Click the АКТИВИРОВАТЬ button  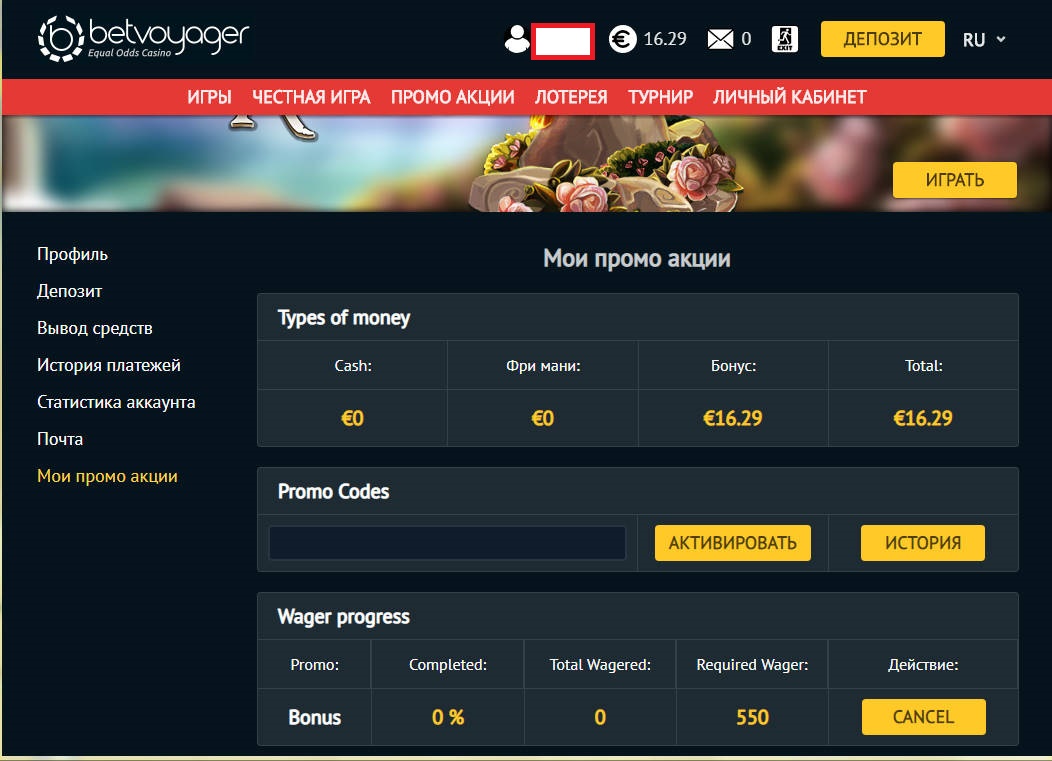[x=733, y=543]
